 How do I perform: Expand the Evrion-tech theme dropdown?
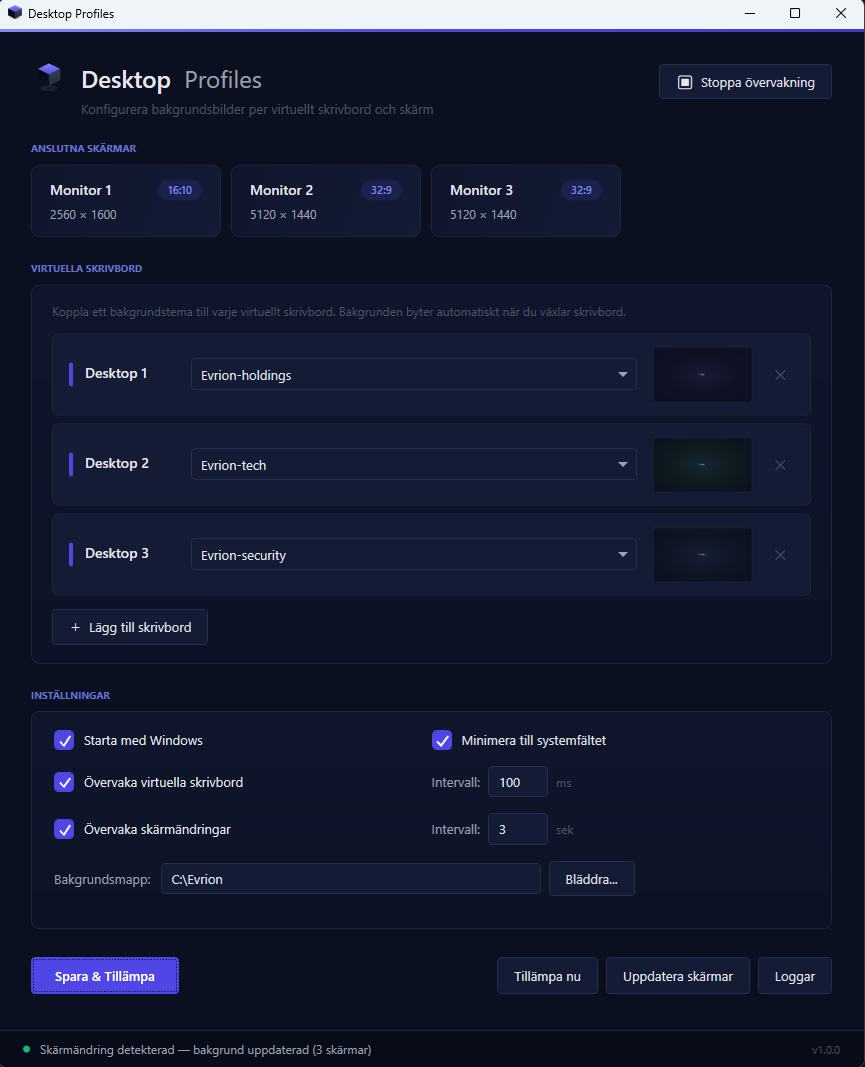[413, 465]
